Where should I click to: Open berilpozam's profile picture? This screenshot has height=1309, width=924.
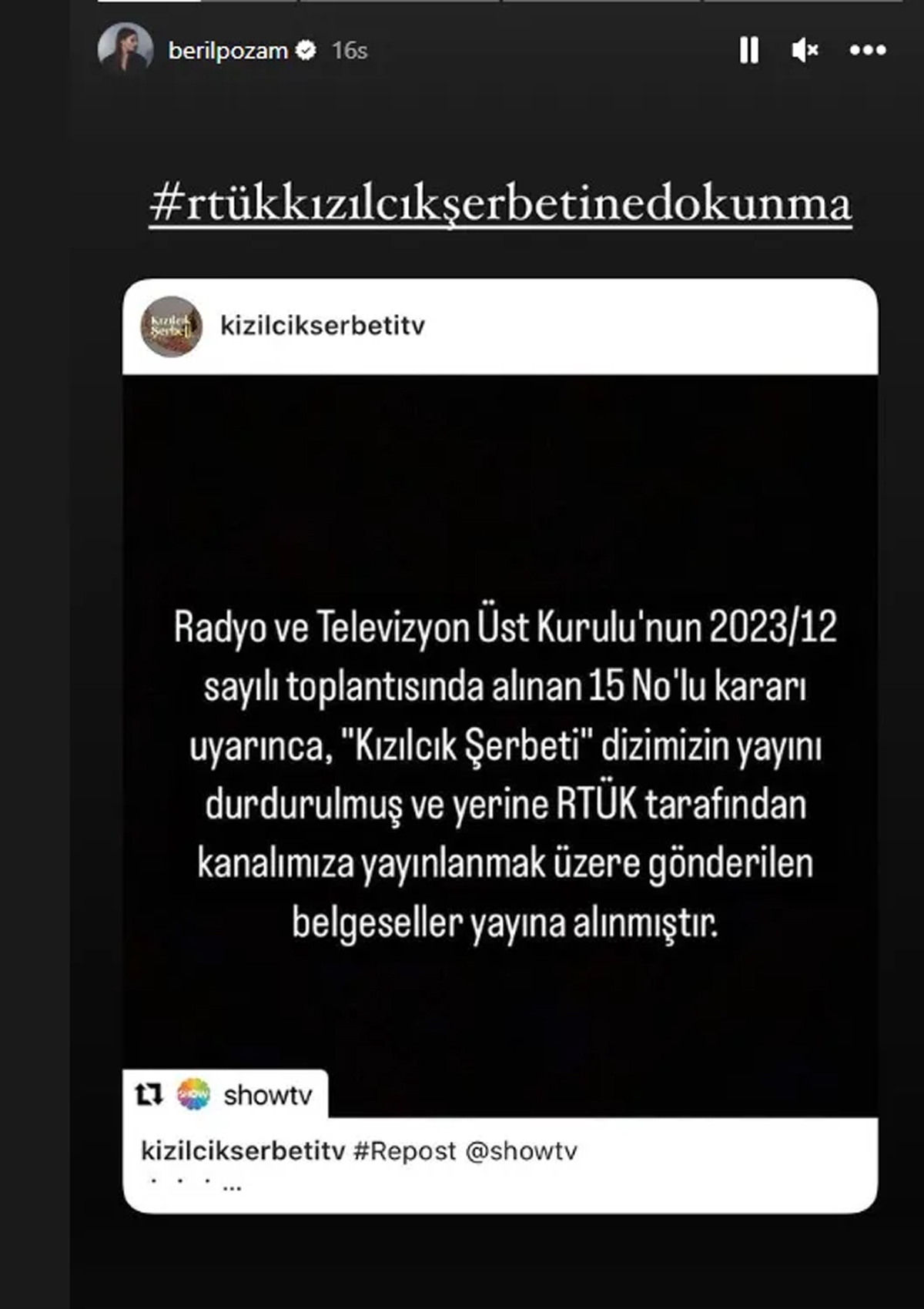(x=126, y=48)
